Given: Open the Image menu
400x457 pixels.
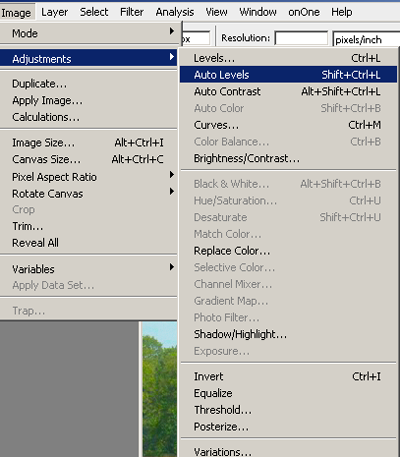Looking at the screenshot, I should 17,13.
